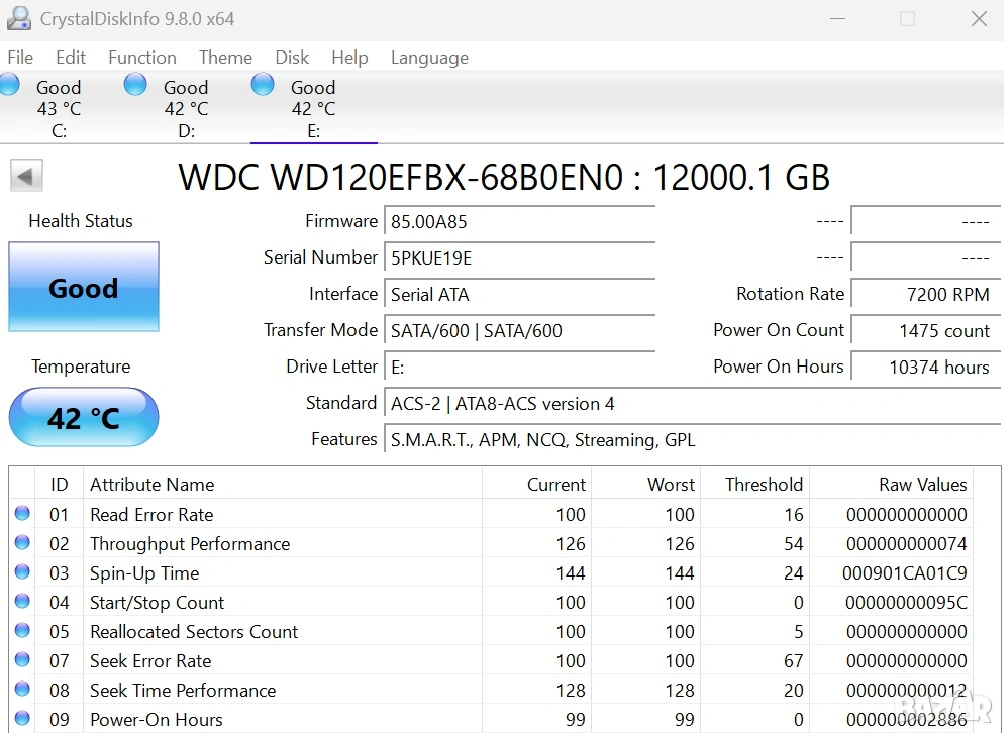Screen dimensions: 1004x736
Task: Click the Attribute Name column header
Action: (x=152, y=485)
